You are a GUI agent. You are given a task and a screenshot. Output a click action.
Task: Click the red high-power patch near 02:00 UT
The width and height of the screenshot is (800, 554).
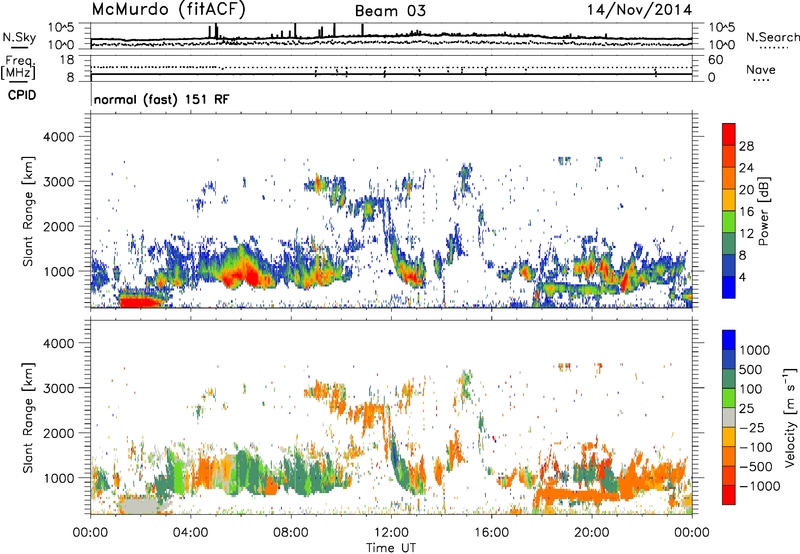[138, 301]
